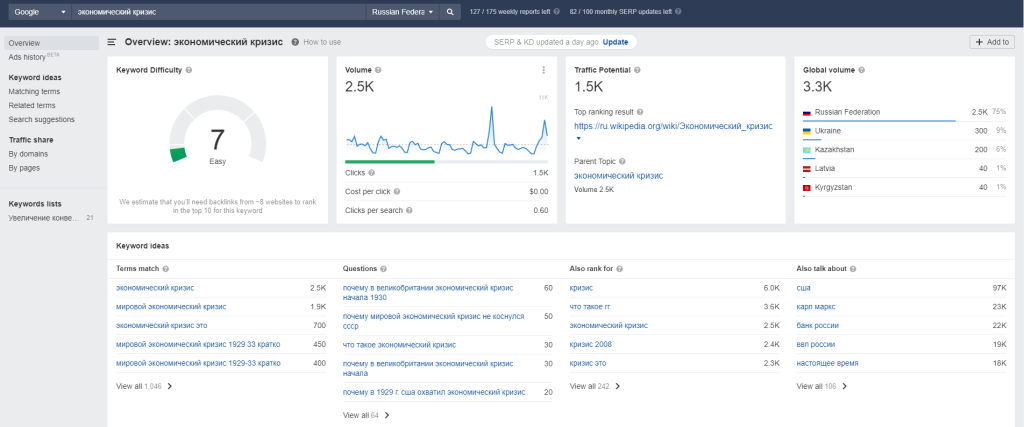1024x427 pixels.
Task: Open мировой экономический кризис keyword link
Action: (x=171, y=306)
